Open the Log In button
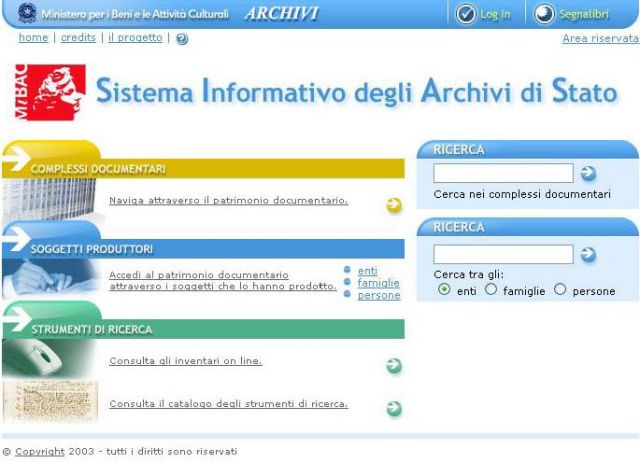 pos(484,14)
